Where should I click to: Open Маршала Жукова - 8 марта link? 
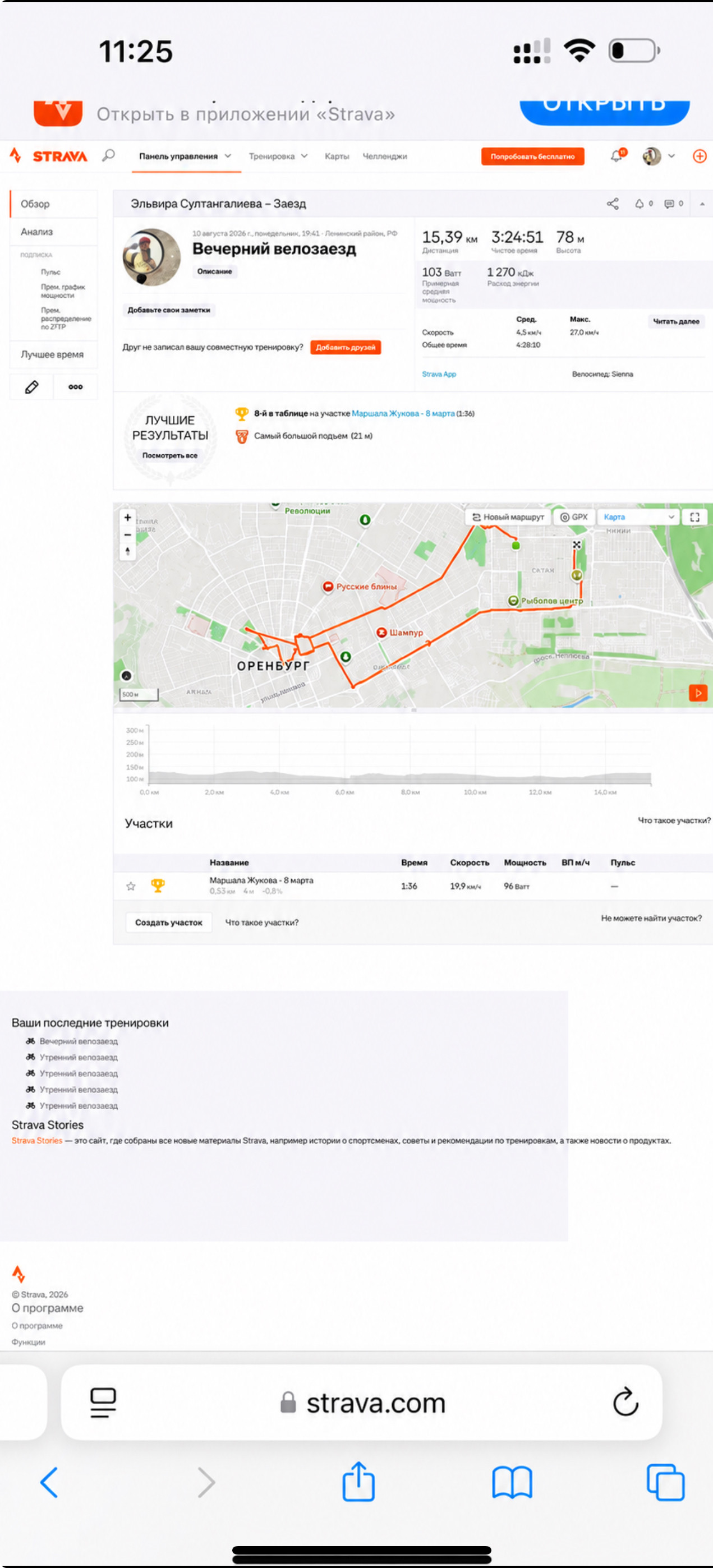click(403, 413)
